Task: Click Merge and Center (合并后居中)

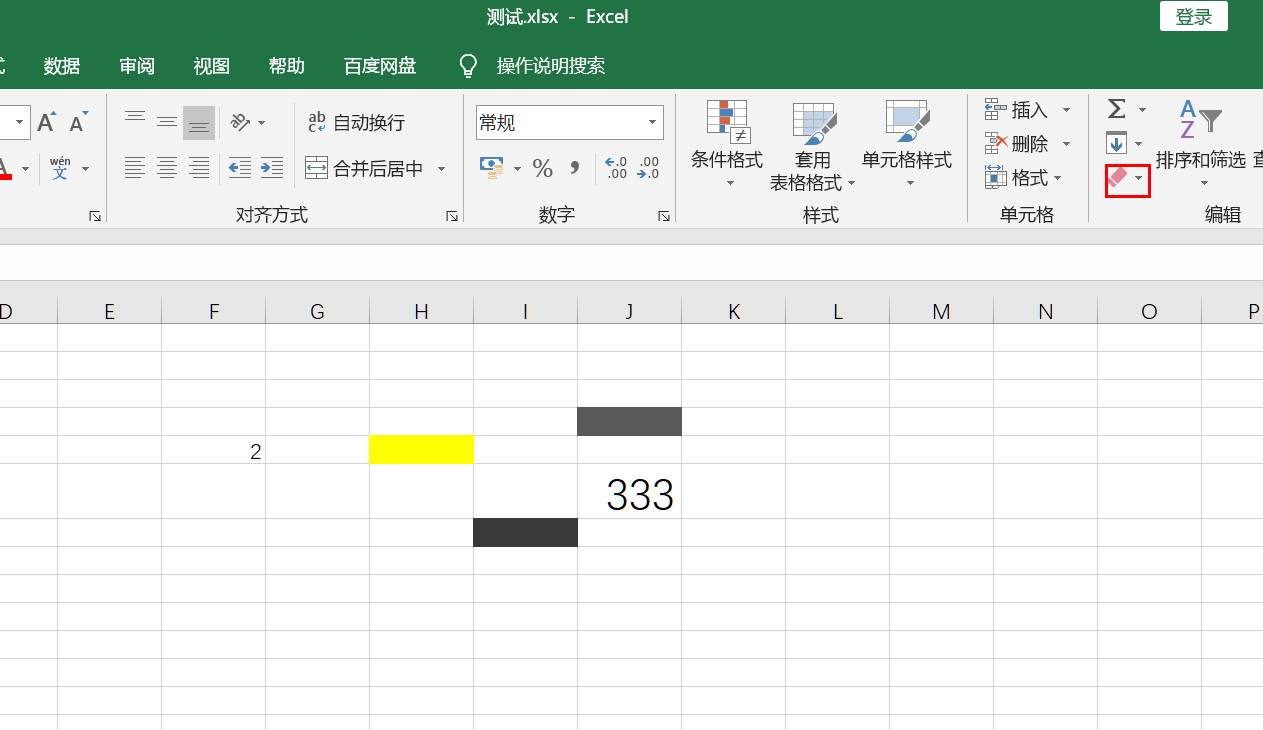Action: [x=365, y=168]
